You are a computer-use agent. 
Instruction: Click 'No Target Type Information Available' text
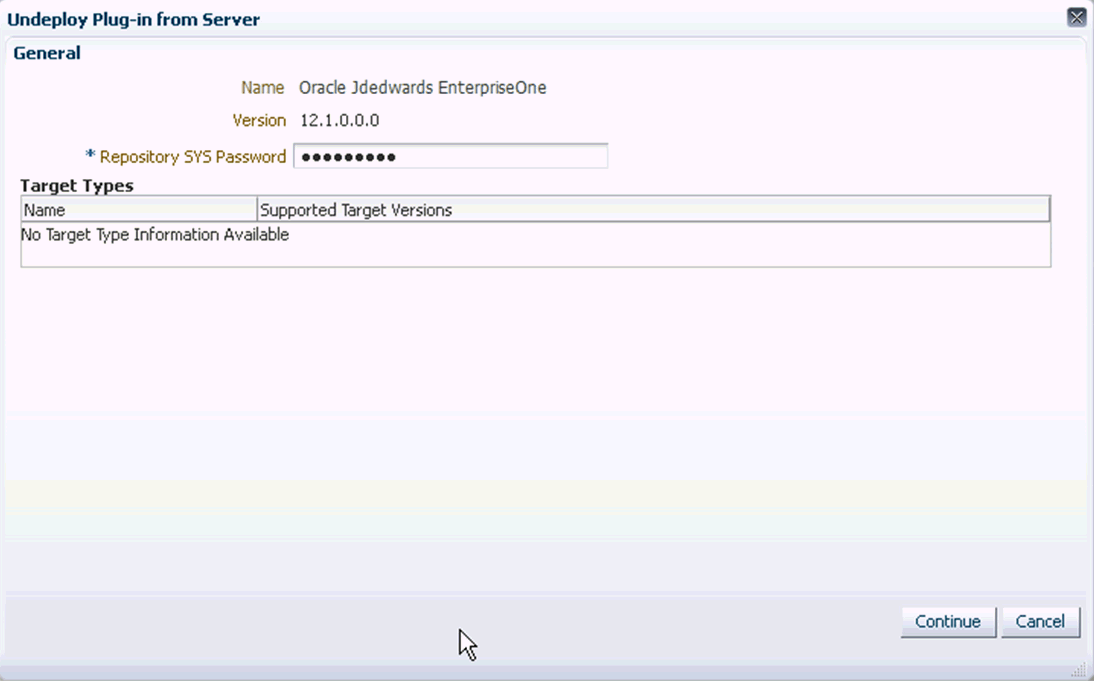point(155,235)
